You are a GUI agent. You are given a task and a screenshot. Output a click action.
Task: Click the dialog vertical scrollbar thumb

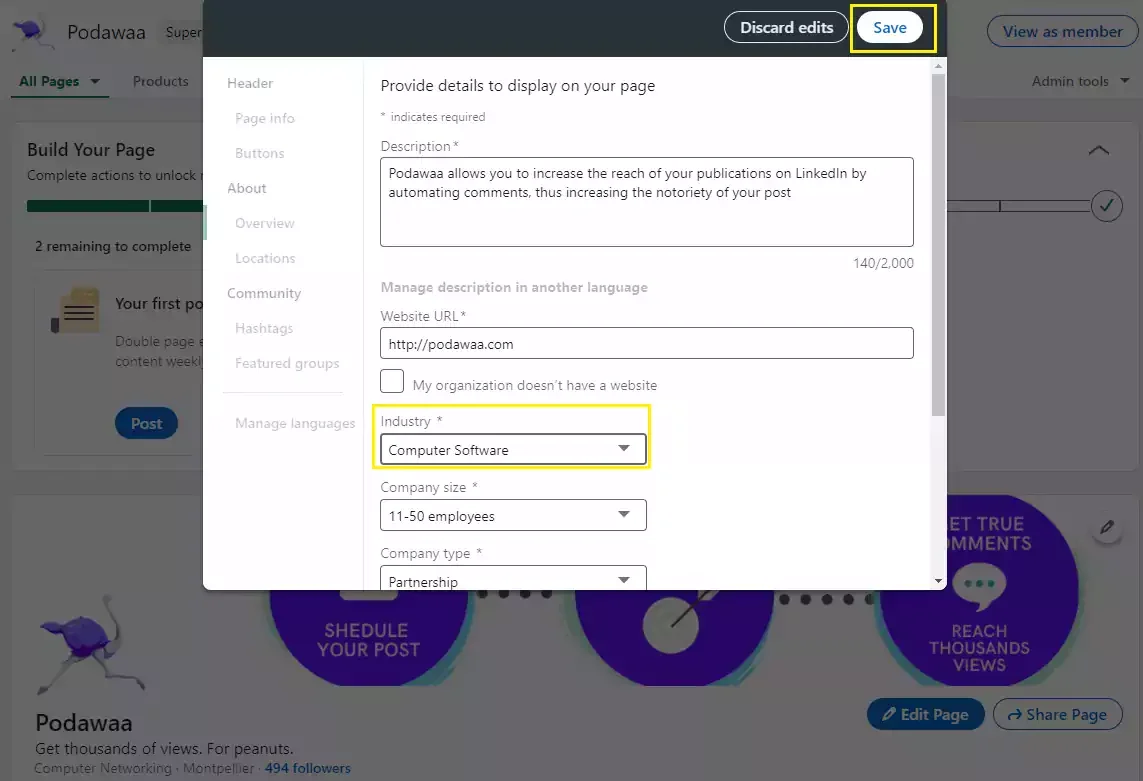[x=938, y=244]
